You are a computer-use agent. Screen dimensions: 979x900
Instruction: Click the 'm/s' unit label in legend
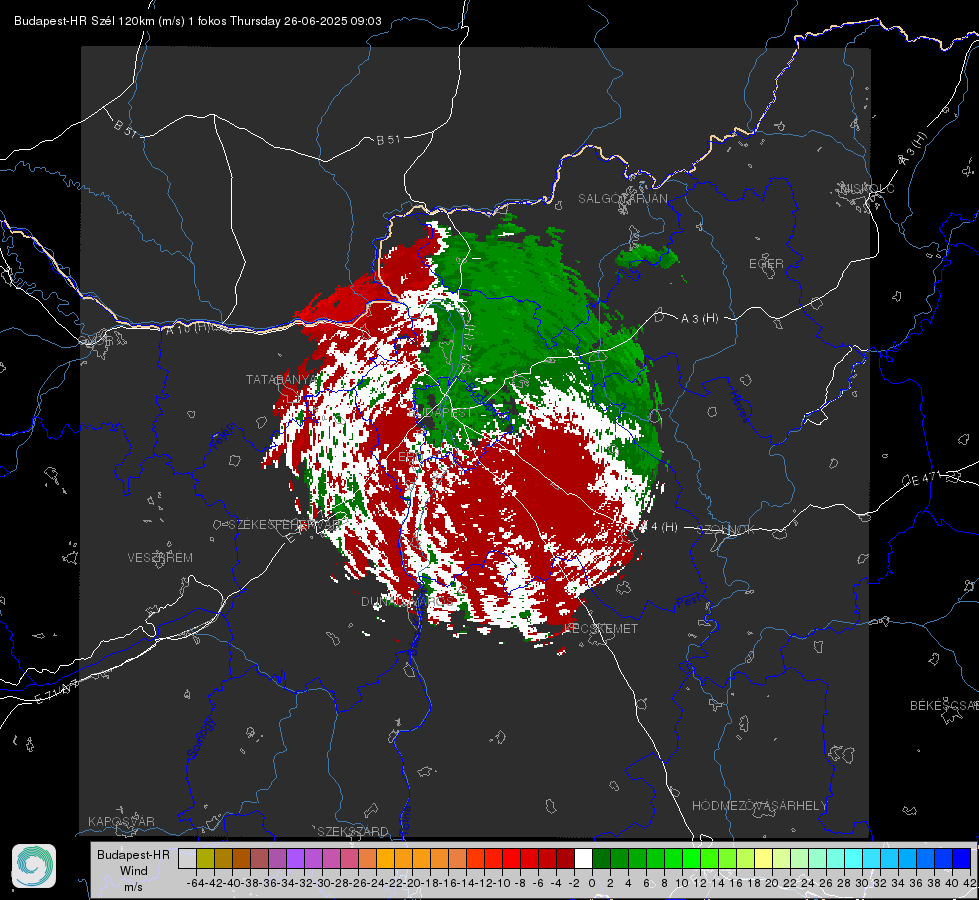[x=134, y=887]
